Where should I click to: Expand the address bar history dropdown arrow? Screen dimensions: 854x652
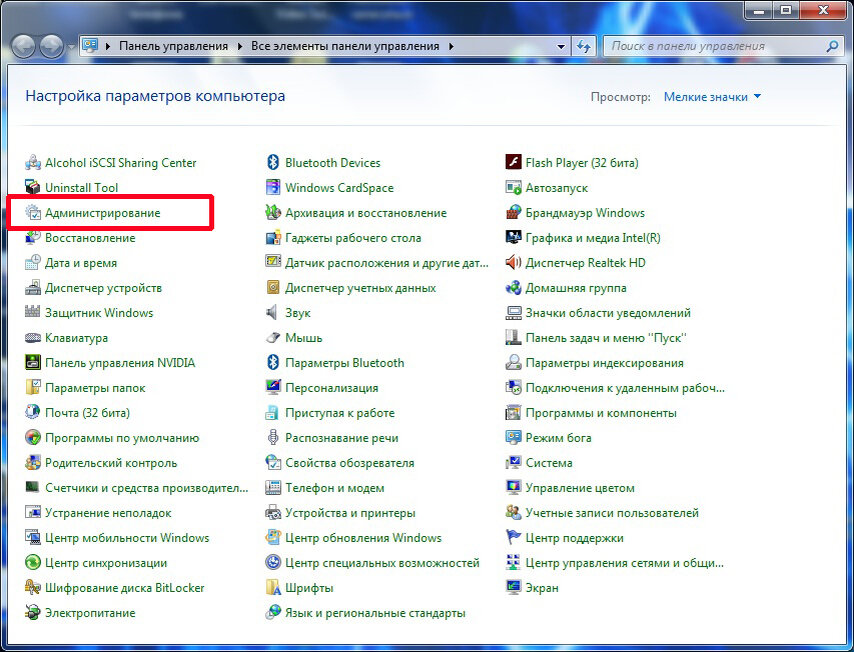coord(561,46)
